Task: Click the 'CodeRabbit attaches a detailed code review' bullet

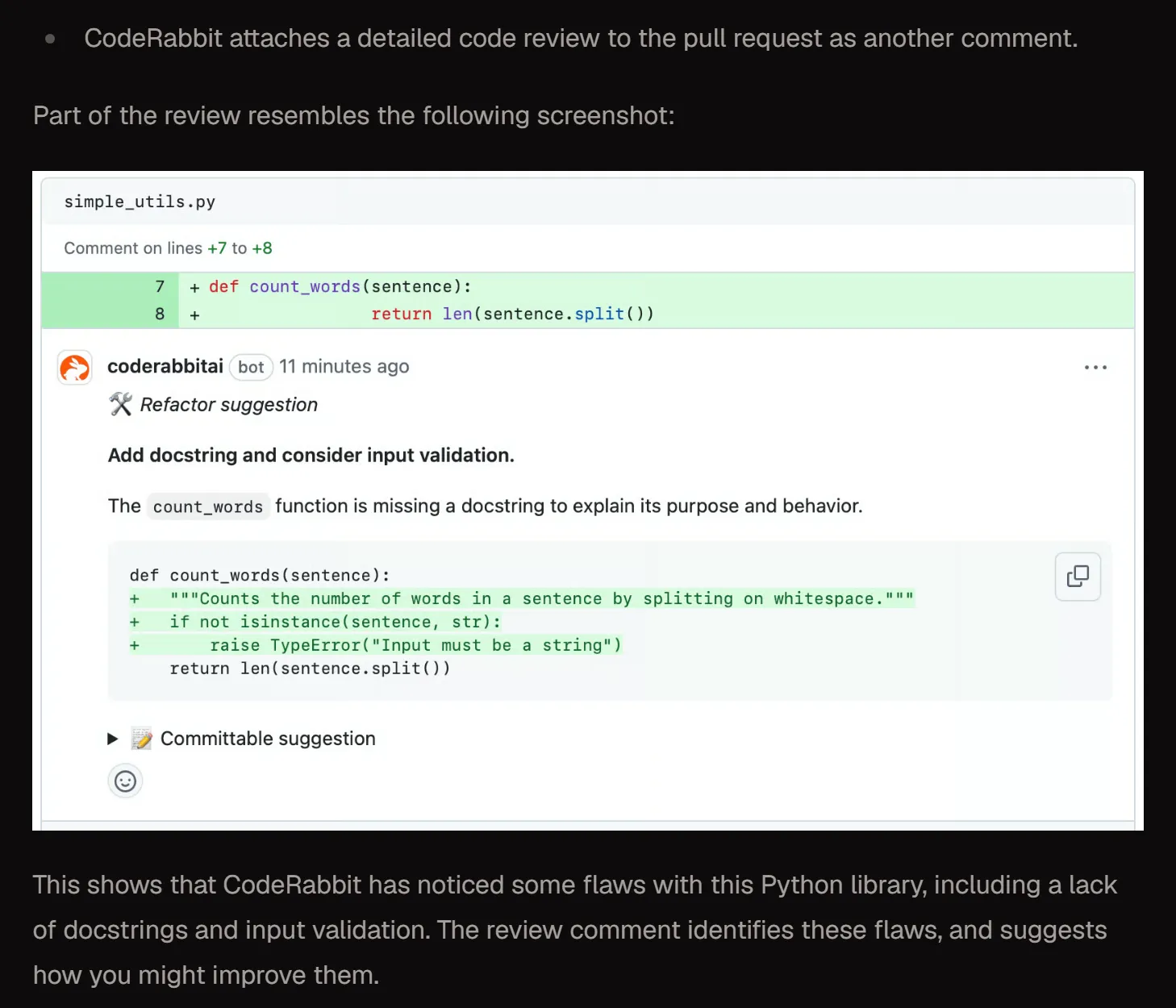Action: click(581, 39)
